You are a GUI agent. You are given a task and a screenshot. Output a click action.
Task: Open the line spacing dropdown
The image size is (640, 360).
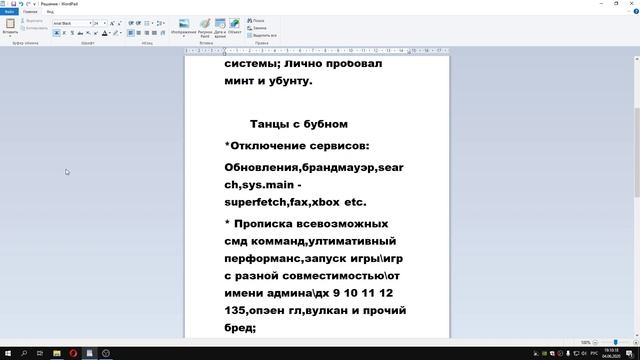160,23
